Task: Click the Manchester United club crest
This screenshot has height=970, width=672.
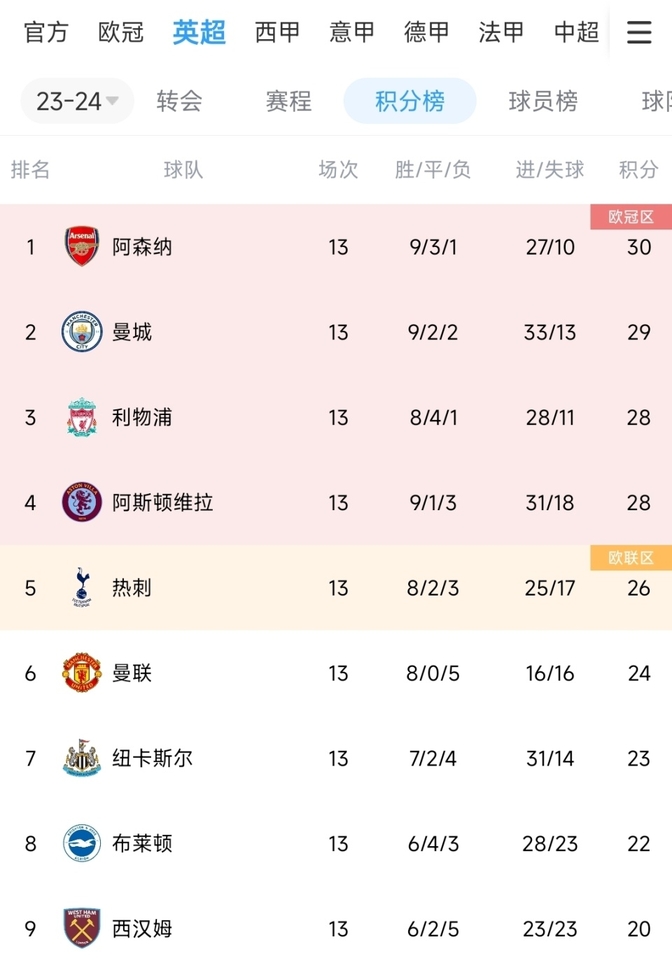Action: (x=82, y=673)
